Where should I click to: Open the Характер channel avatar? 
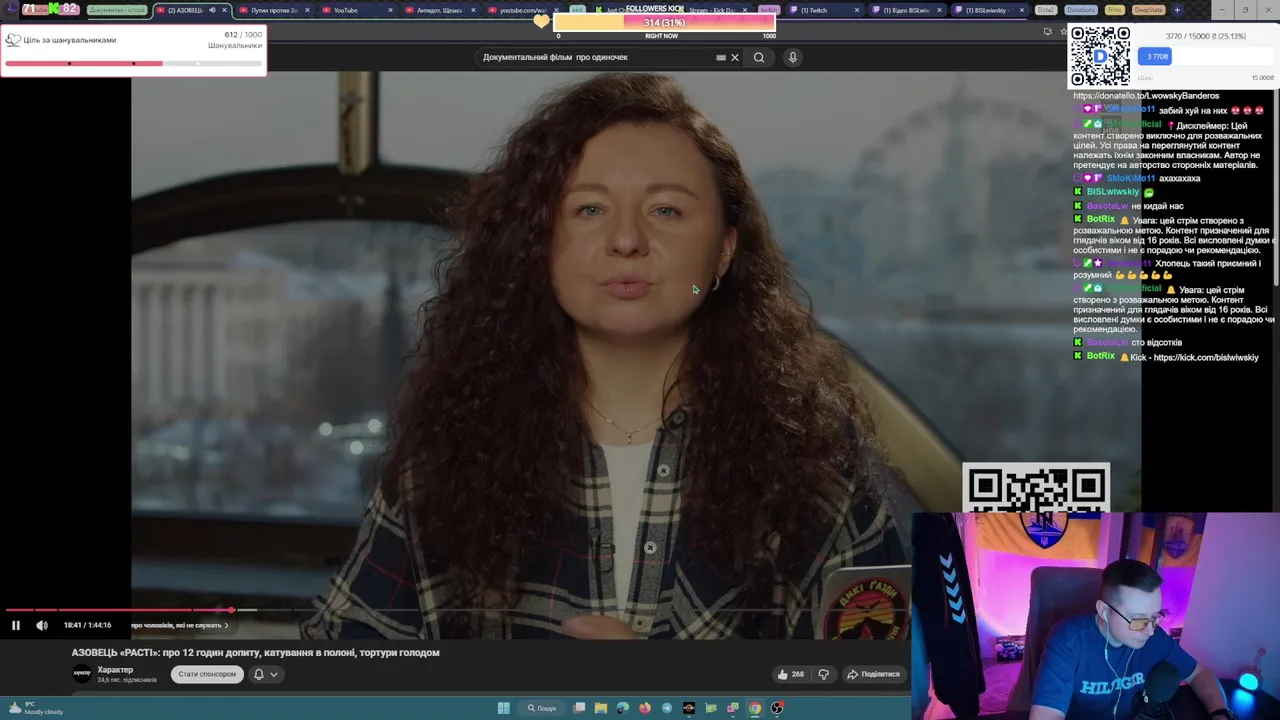click(82, 674)
